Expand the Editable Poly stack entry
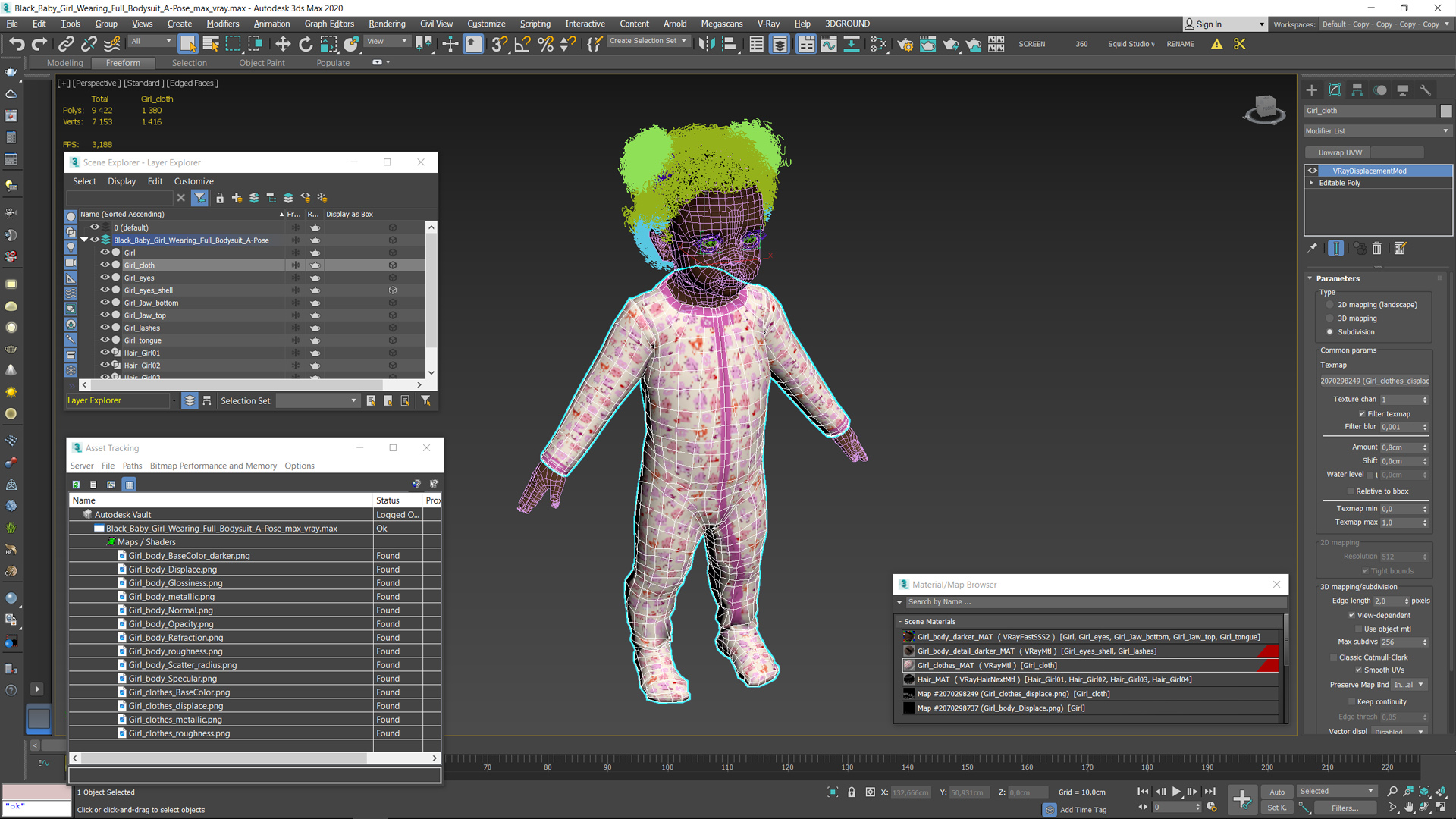Viewport: 1456px width, 819px height. pos(1310,183)
